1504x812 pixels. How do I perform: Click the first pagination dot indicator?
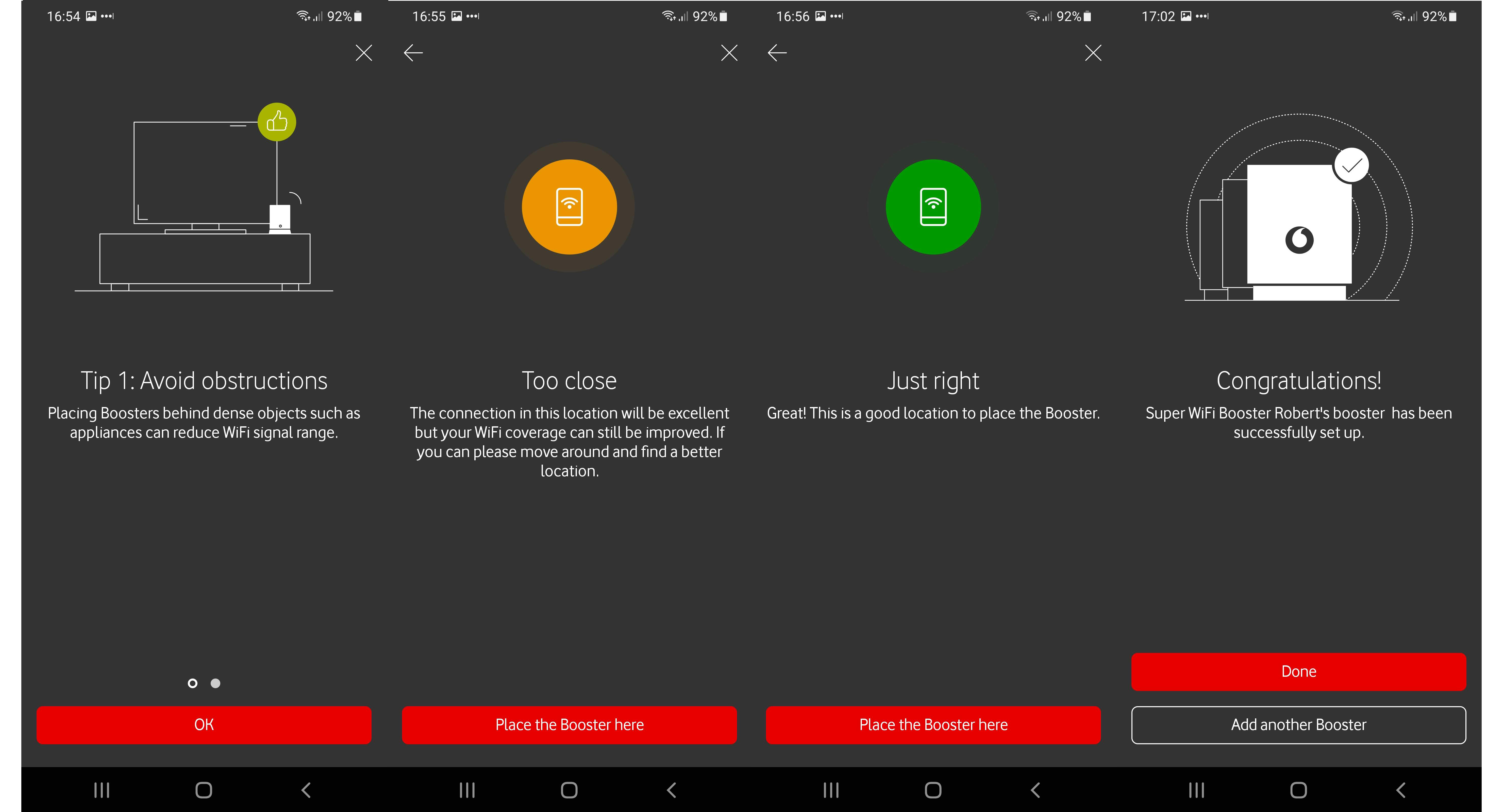193,683
